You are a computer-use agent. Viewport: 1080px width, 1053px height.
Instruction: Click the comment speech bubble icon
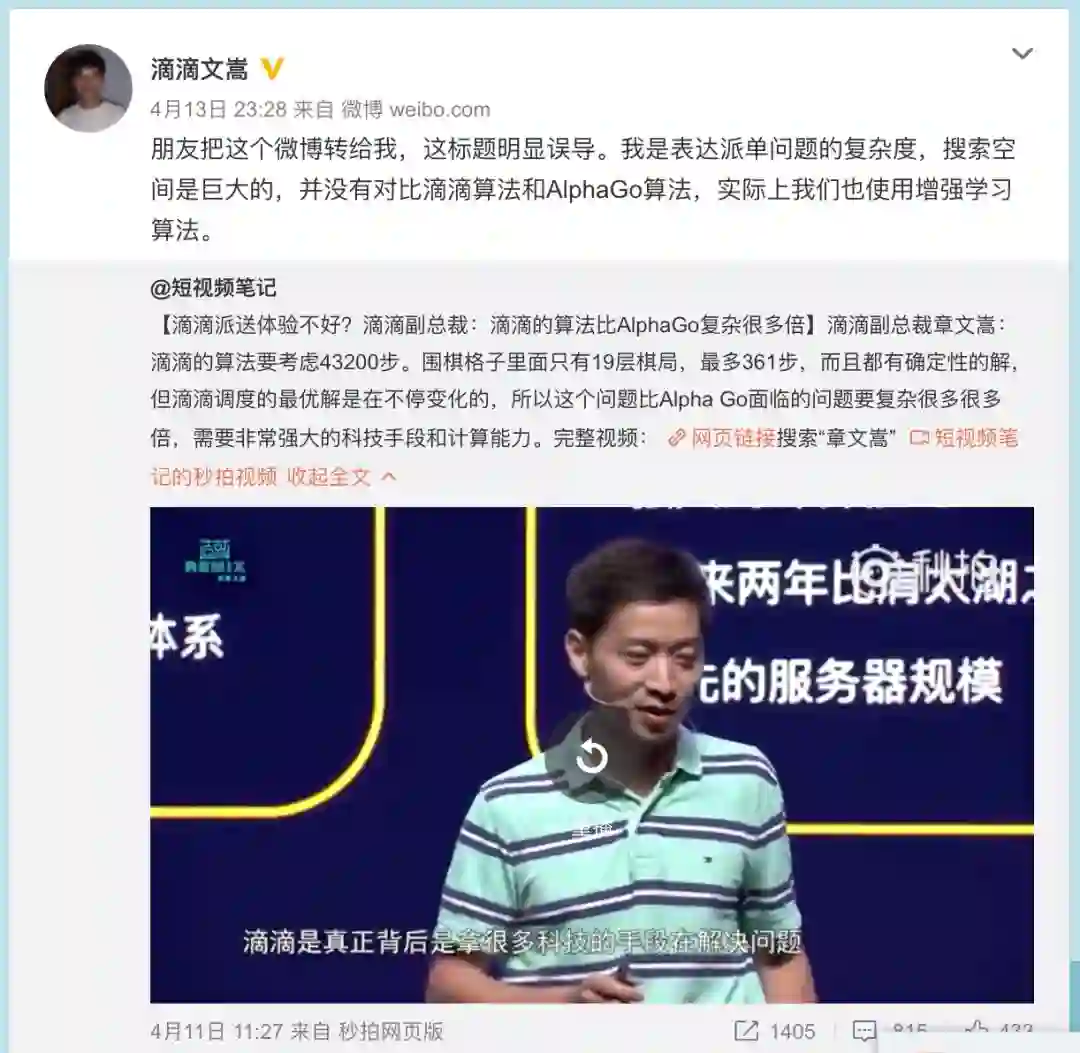[x=864, y=1031]
